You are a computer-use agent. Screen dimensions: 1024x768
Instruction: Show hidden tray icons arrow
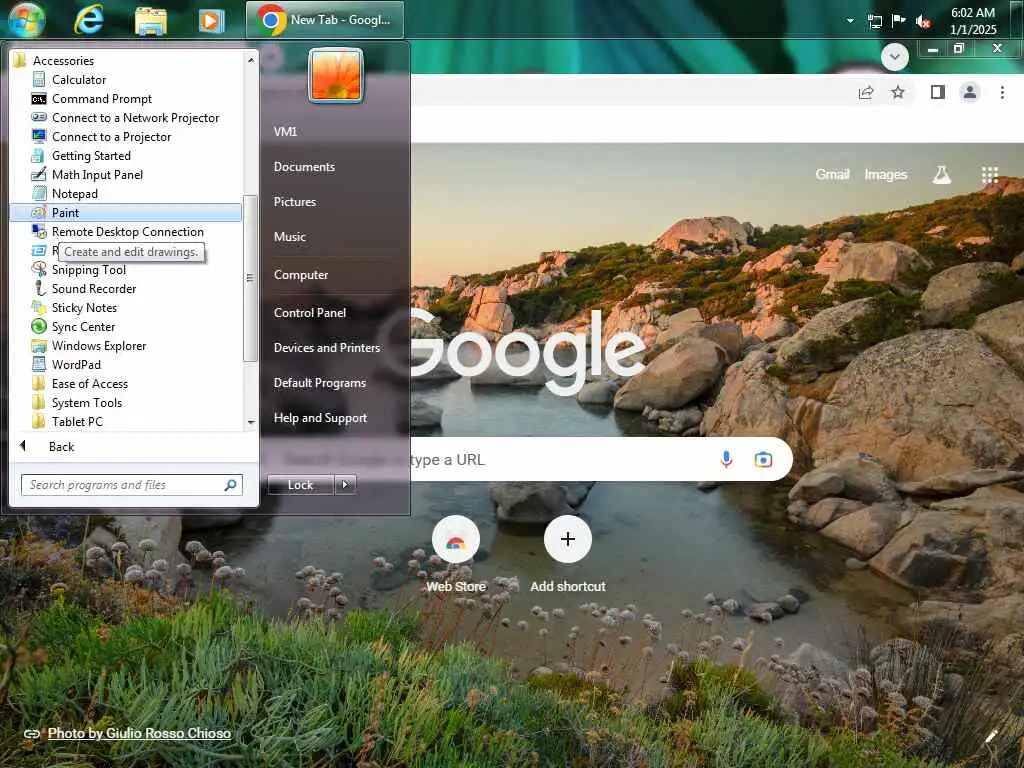click(850, 21)
